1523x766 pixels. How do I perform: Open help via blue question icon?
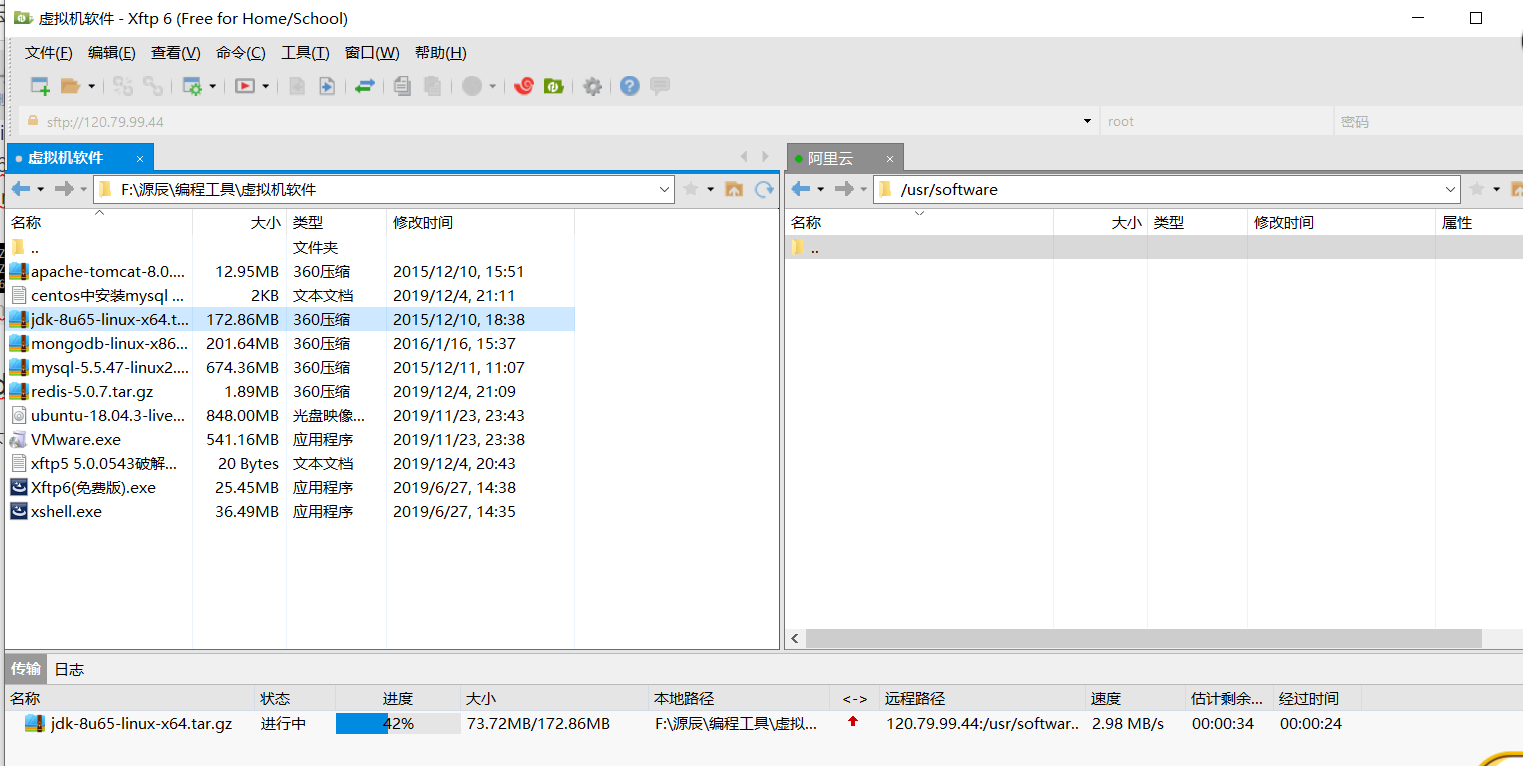(629, 86)
